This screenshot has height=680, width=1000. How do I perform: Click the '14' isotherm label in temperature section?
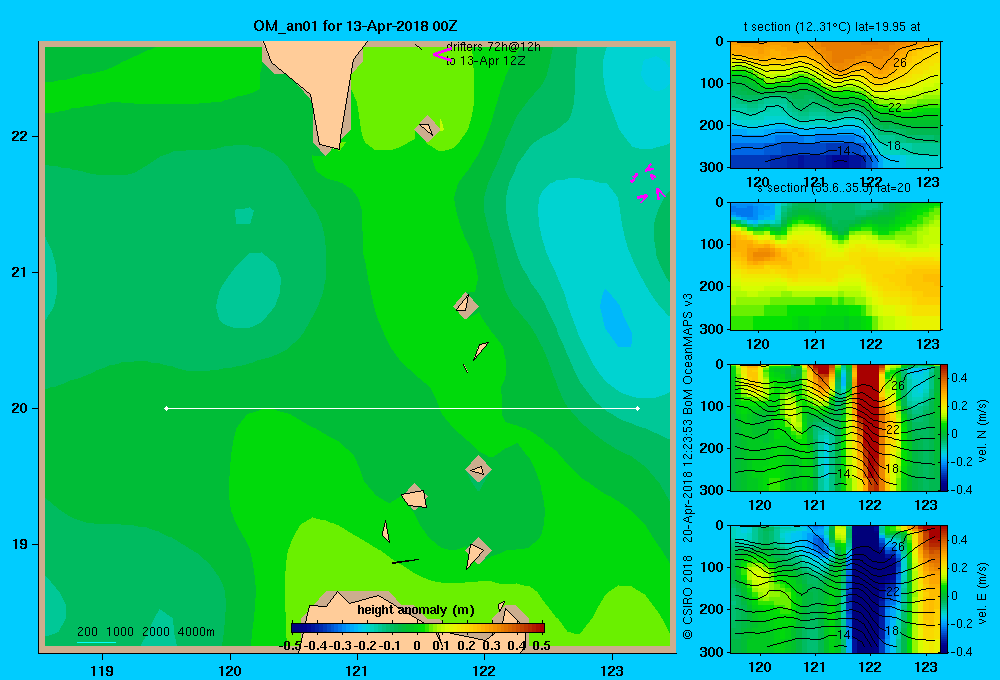pyautogui.click(x=844, y=151)
